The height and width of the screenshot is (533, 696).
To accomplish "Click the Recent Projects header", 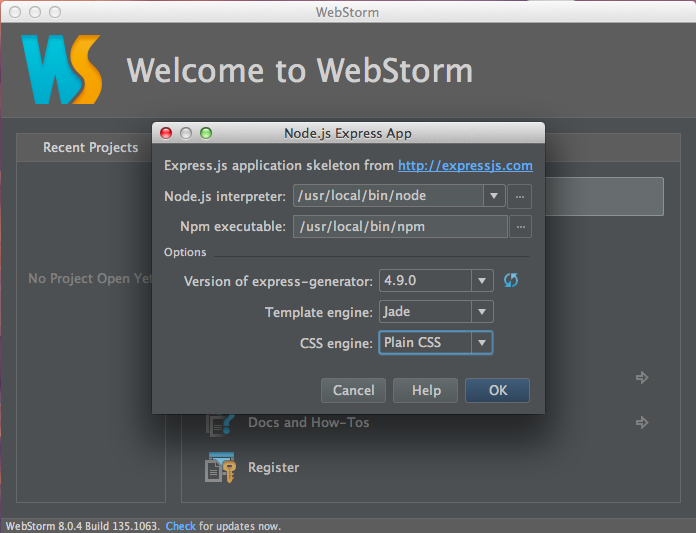I will pos(91,147).
